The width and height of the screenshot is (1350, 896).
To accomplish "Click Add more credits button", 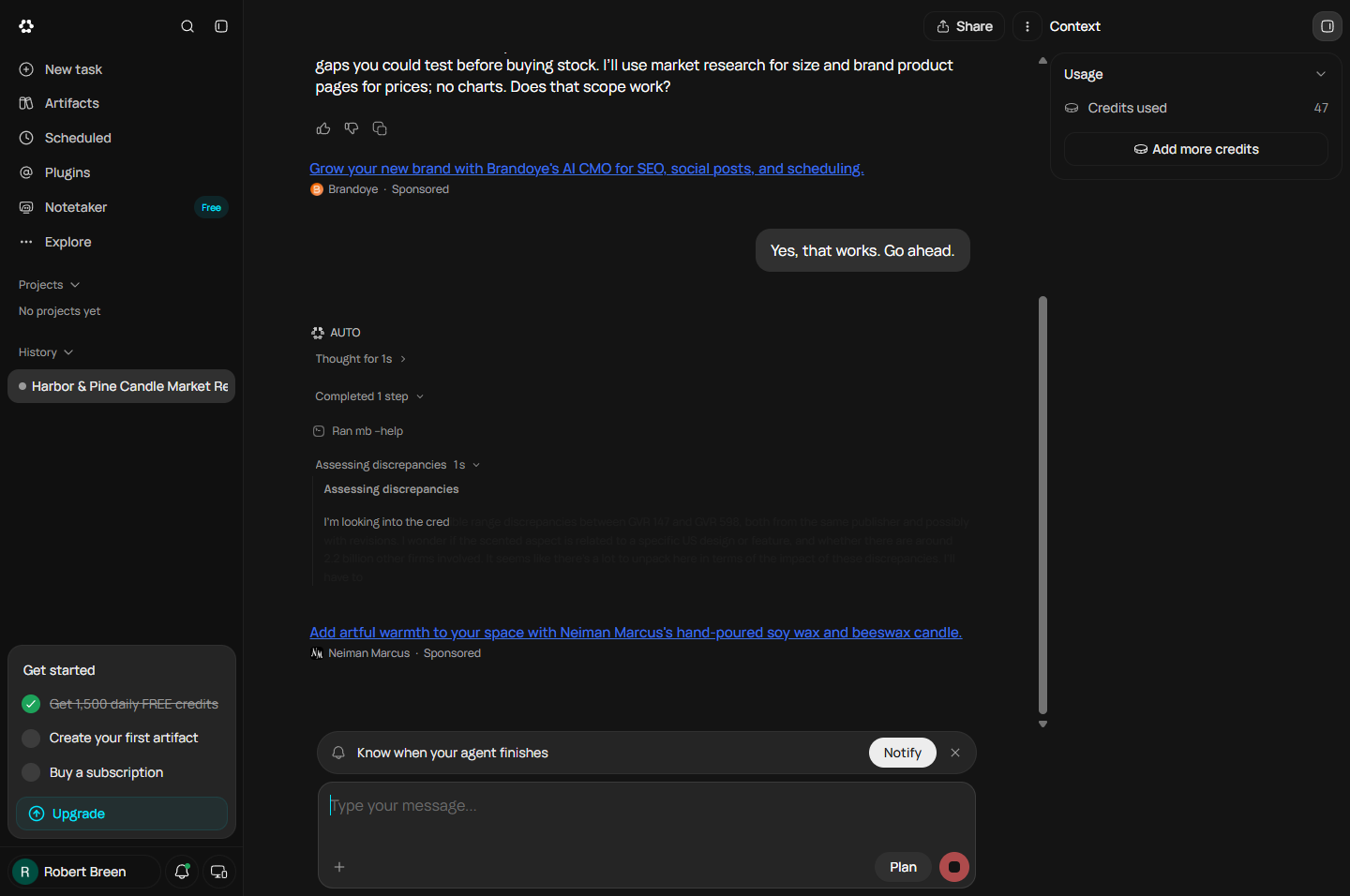I will point(1196,149).
